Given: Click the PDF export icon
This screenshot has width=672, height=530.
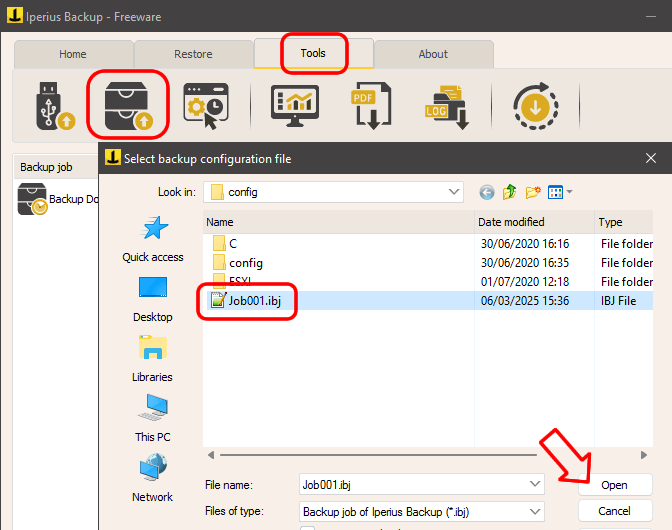Looking at the screenshot, I should point(372,106).
